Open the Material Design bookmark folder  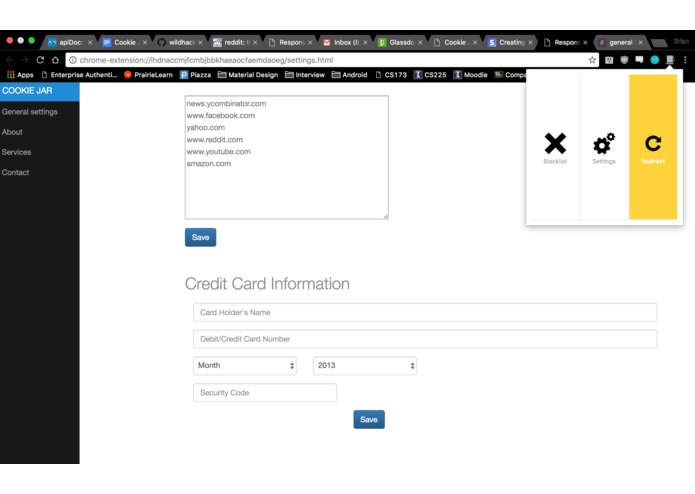(x=248, y=75)
